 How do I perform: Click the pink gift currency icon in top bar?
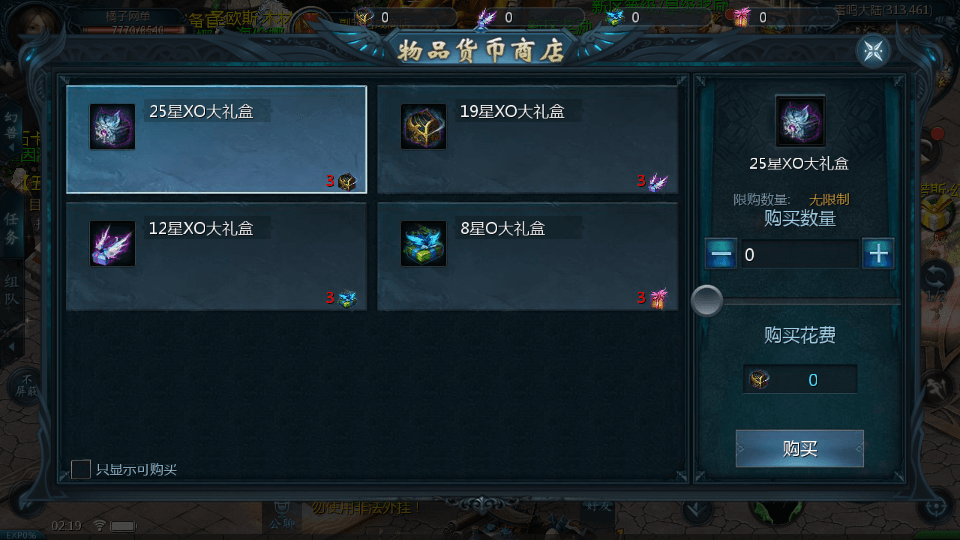pyautogui.click(x=741, y=17)
